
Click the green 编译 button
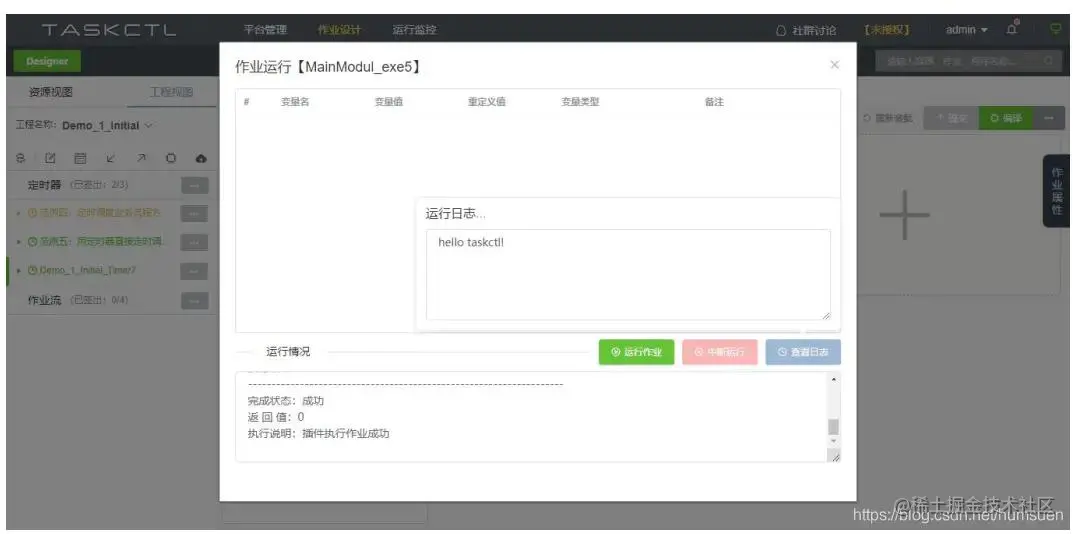pyautogui.click(x=1006, y=118)
